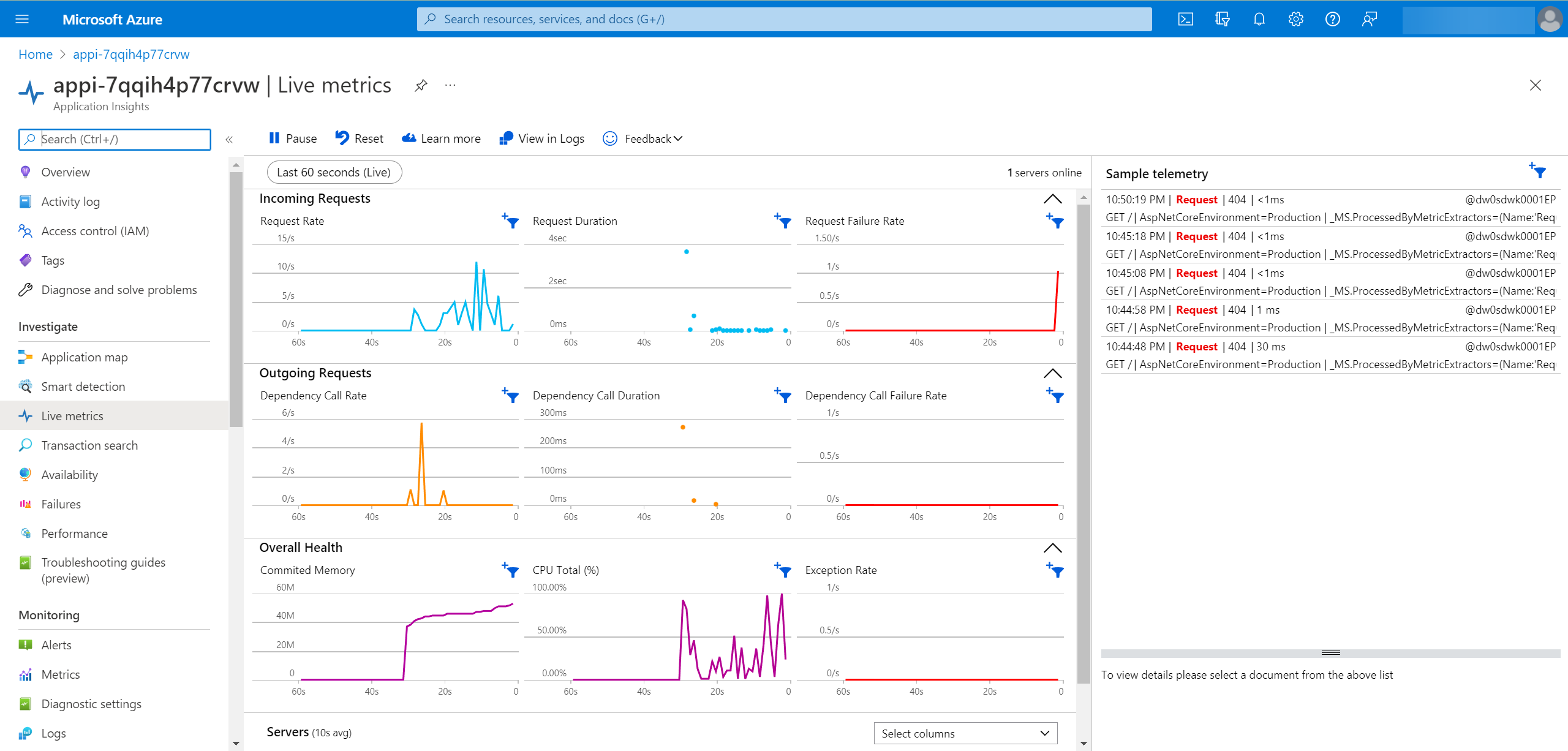The image size is (1568, 751).
Task: Open the Azure portal hamburger menu
Action: pyautogui.click(x=22, y=19)
